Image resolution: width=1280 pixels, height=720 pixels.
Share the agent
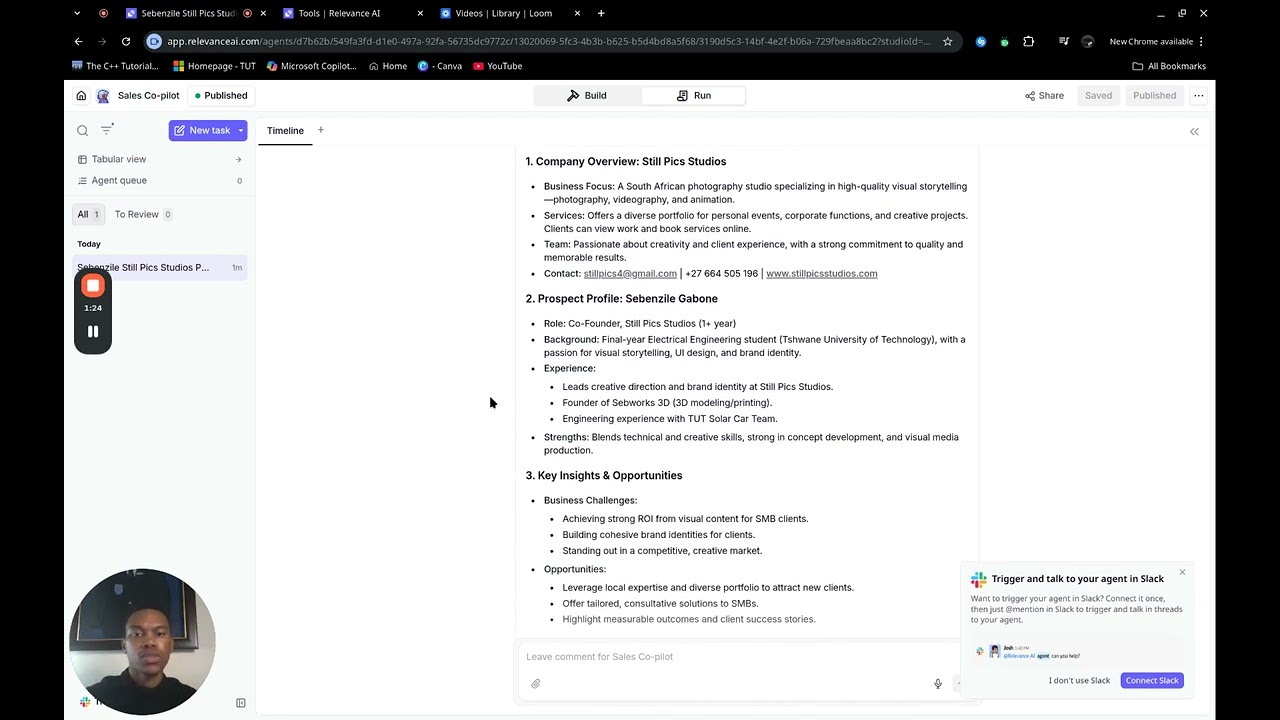(1044, 96)
